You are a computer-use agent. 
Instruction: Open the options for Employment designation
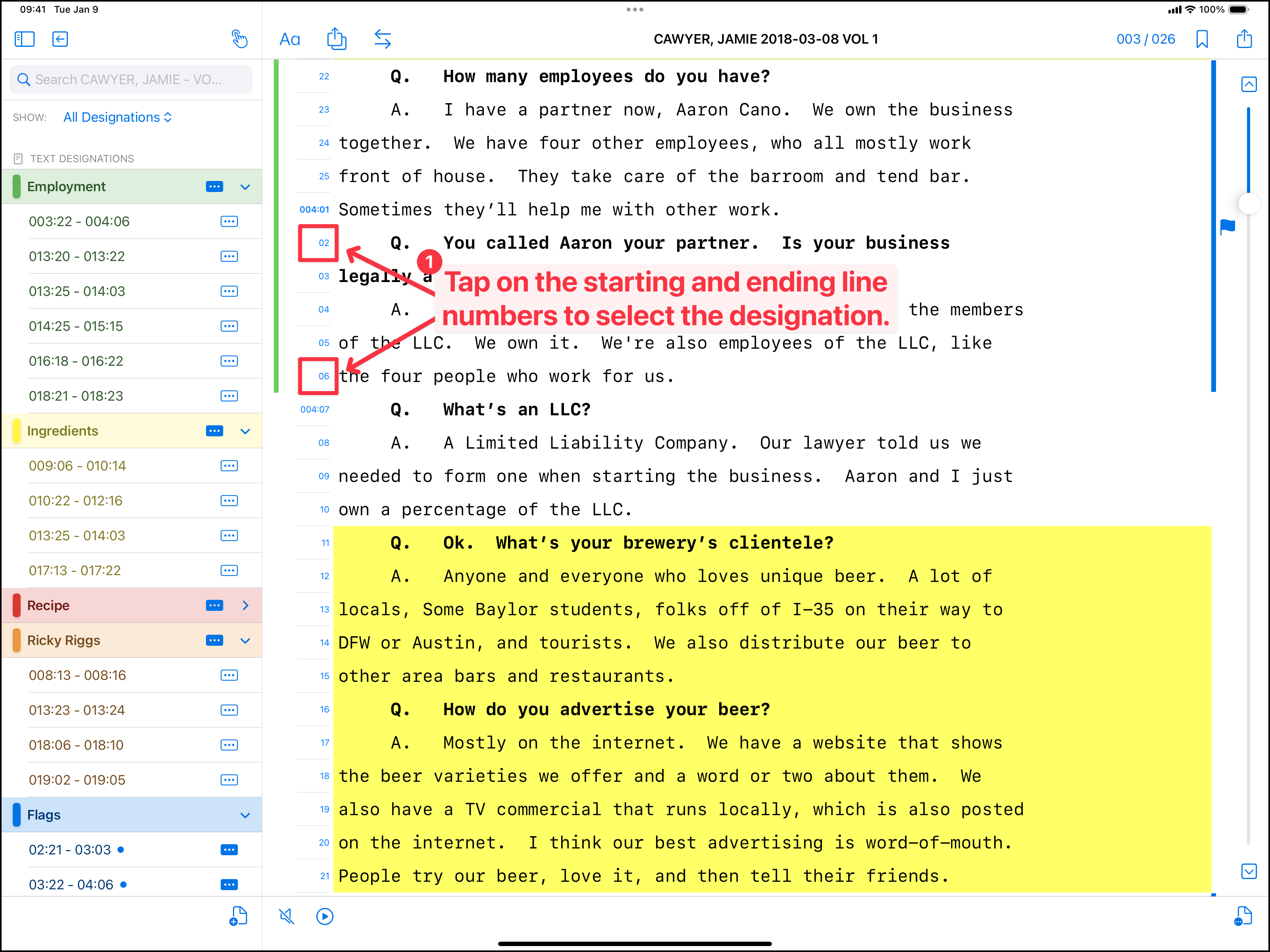tap(214, 186)
